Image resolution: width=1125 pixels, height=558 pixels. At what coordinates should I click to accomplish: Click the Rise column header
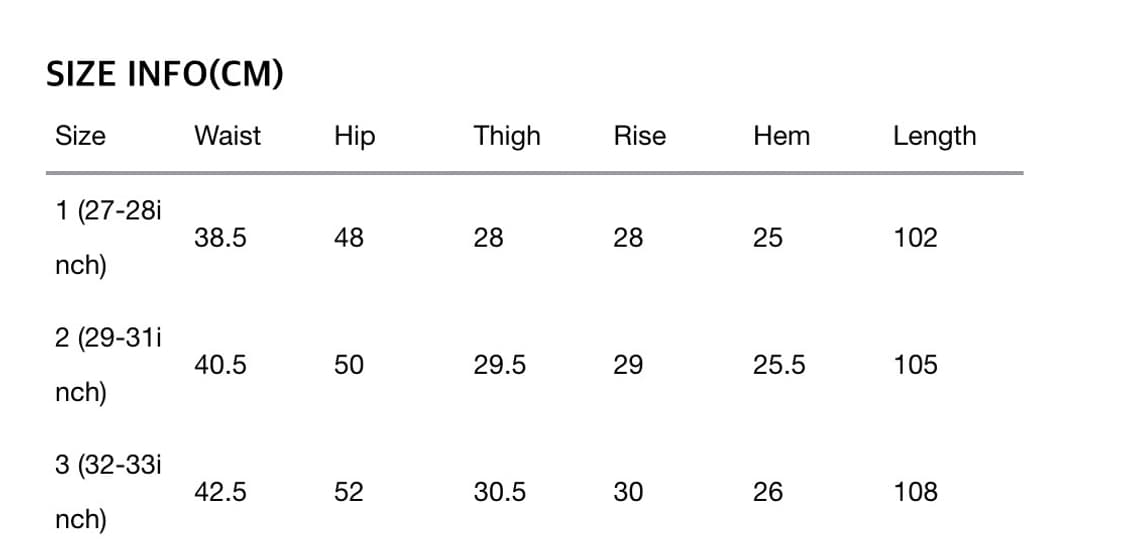click(639, 136)
